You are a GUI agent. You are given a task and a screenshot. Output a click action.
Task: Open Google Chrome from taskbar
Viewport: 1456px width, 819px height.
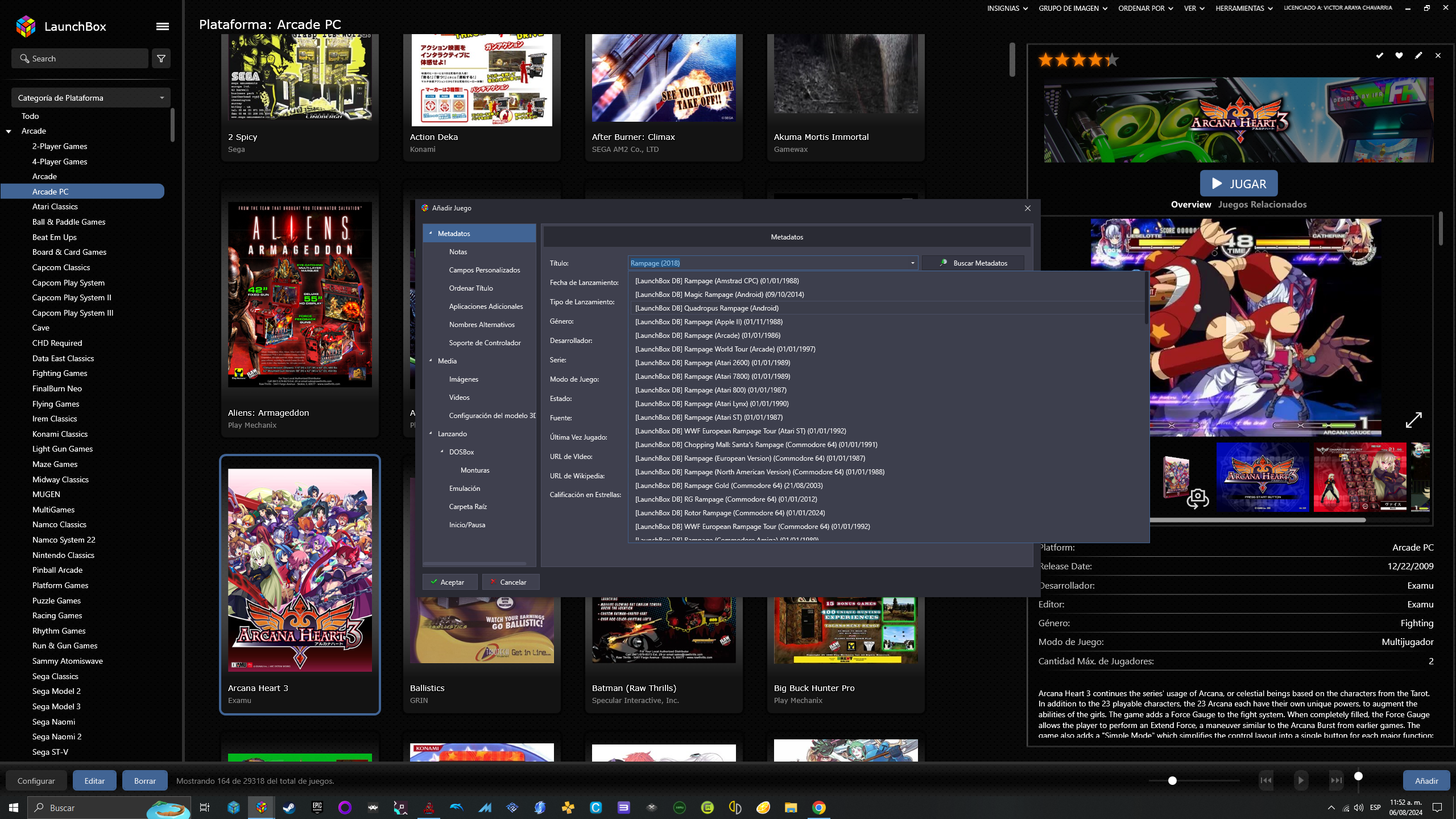(819, 808)
